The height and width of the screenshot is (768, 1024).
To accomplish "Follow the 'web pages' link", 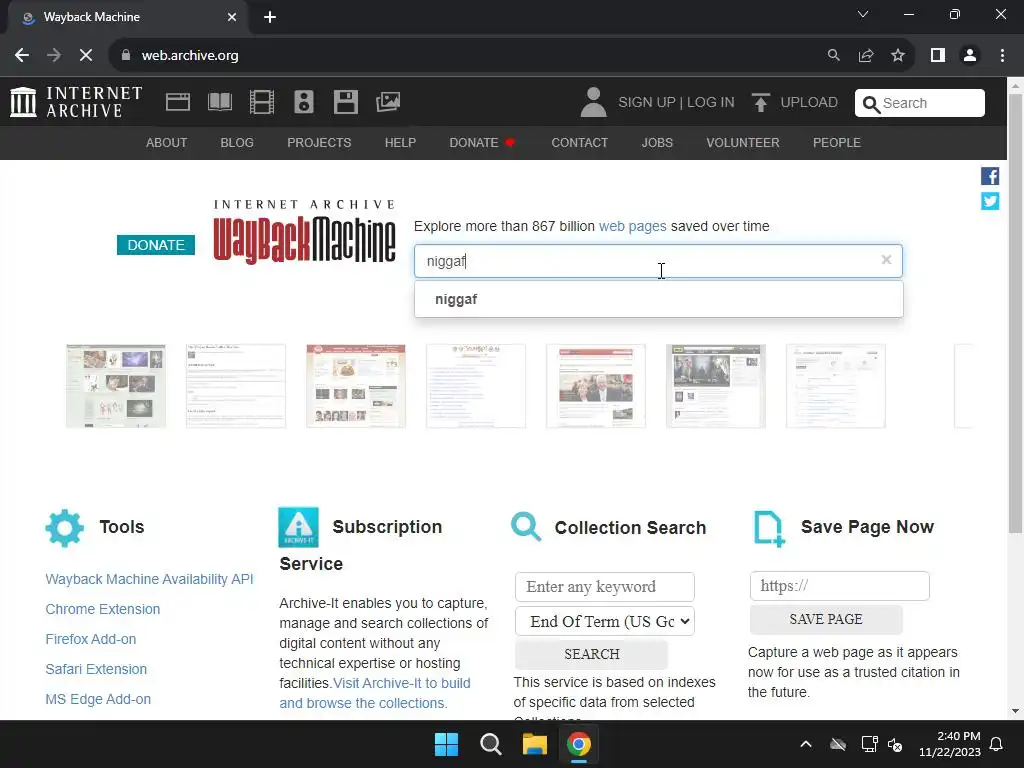I will point(632,226).
